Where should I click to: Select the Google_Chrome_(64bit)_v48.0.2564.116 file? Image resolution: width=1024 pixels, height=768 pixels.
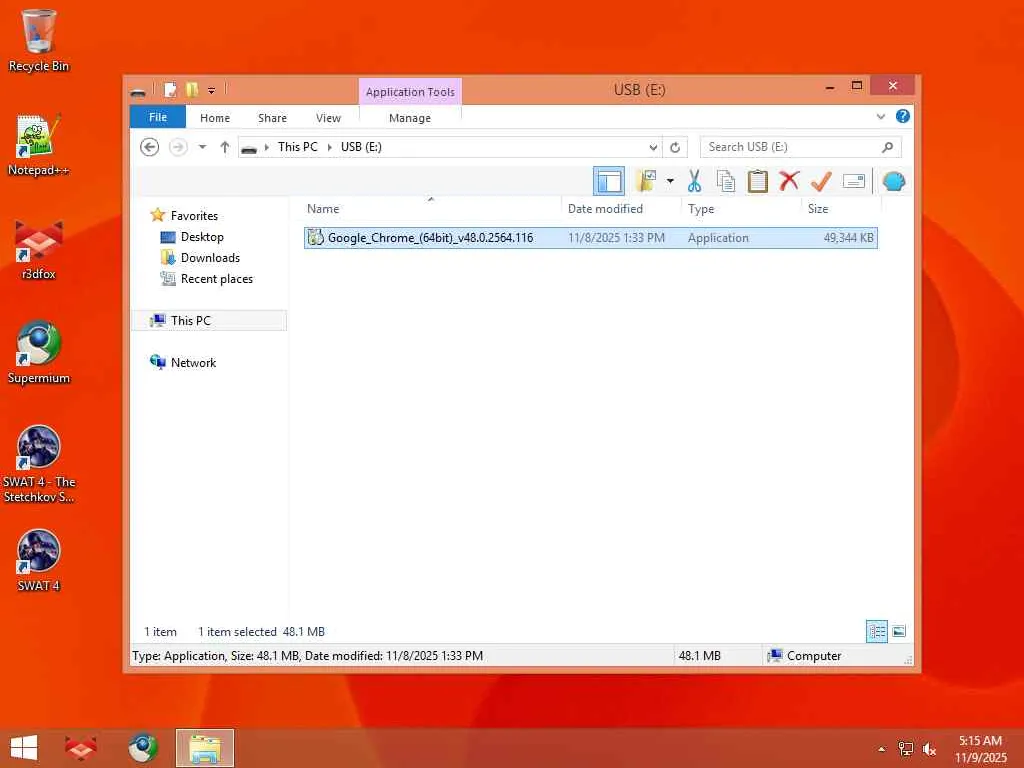tap(590, 238)
